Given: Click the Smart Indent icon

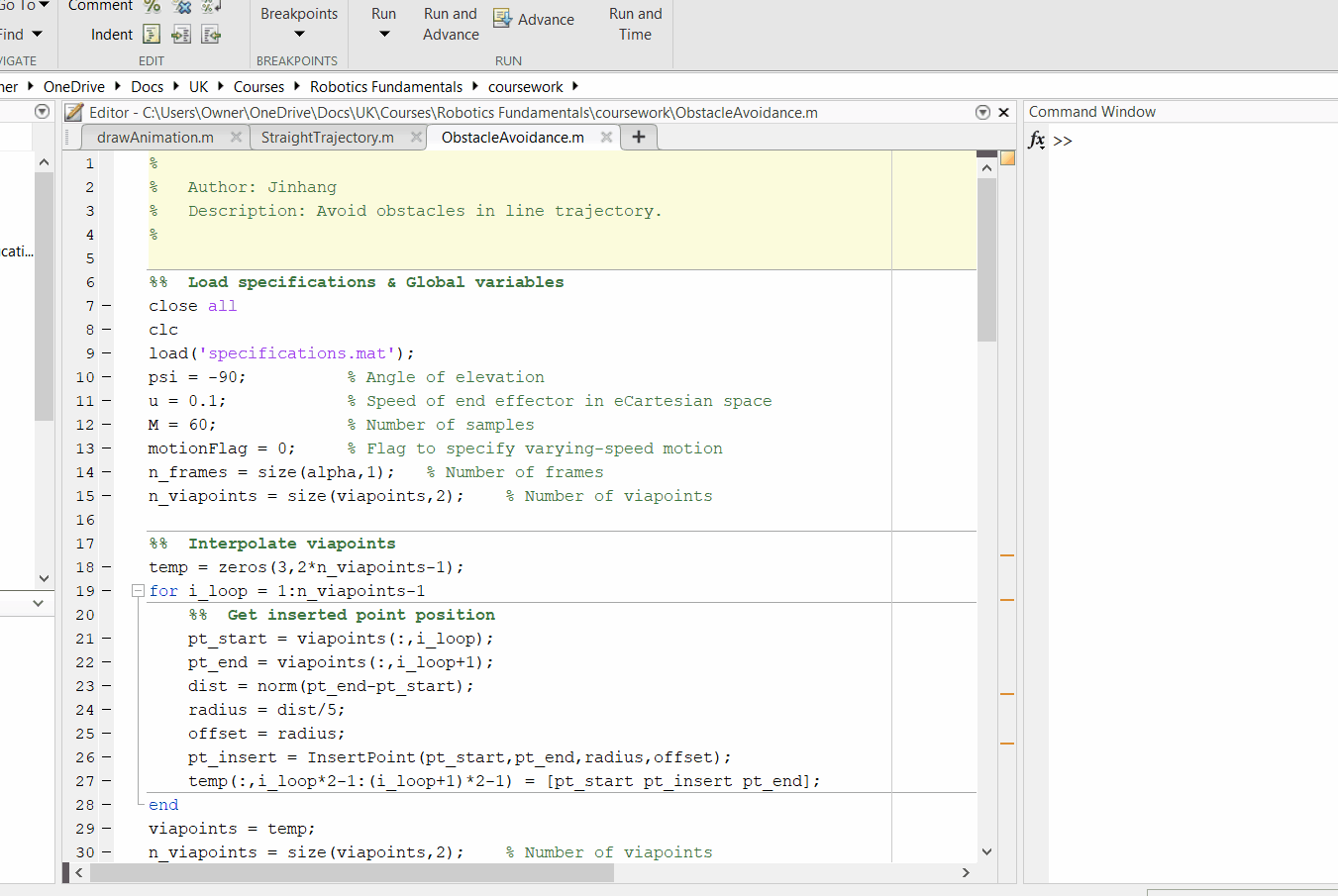Looking at the screenshot, I should (152, 35).
